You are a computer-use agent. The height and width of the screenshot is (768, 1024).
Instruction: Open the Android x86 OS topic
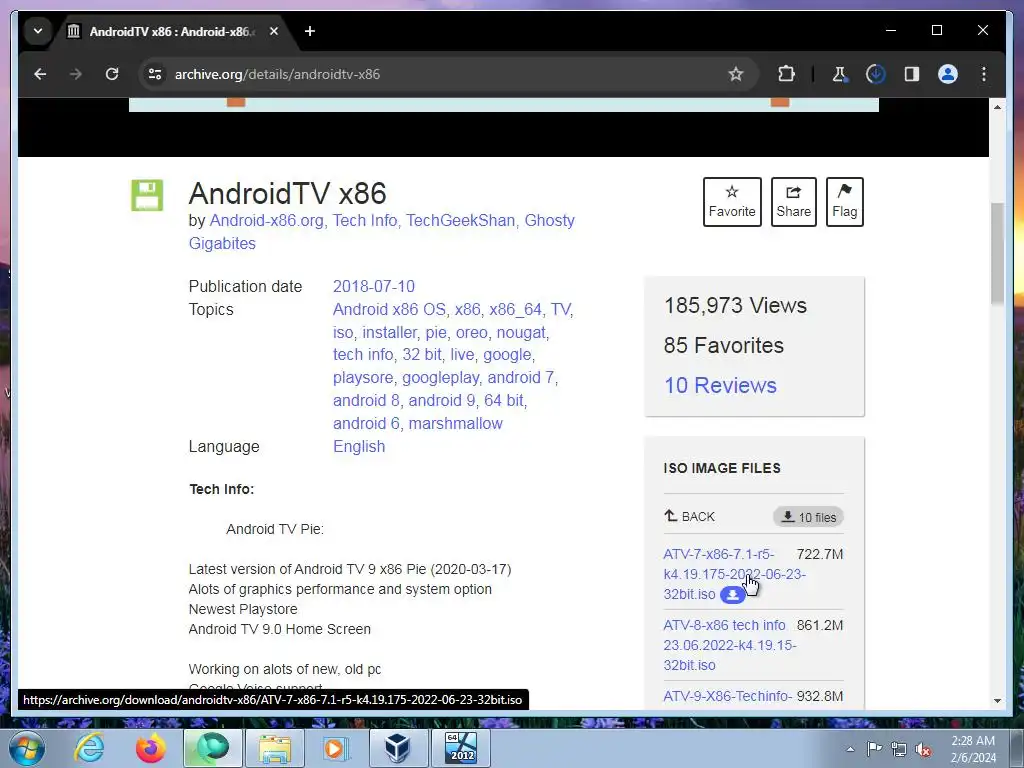[389, 310]
